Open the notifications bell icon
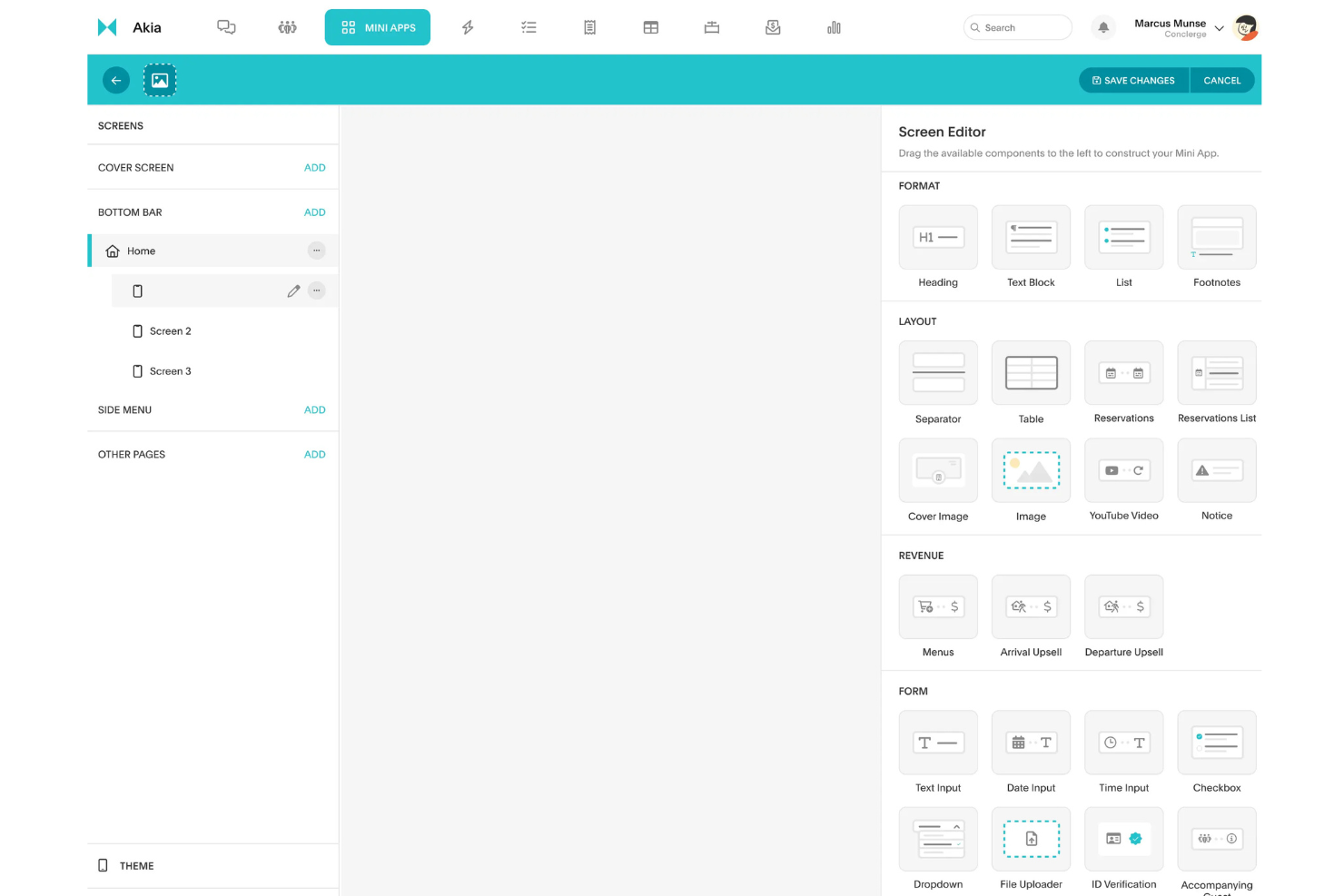 1102,27
